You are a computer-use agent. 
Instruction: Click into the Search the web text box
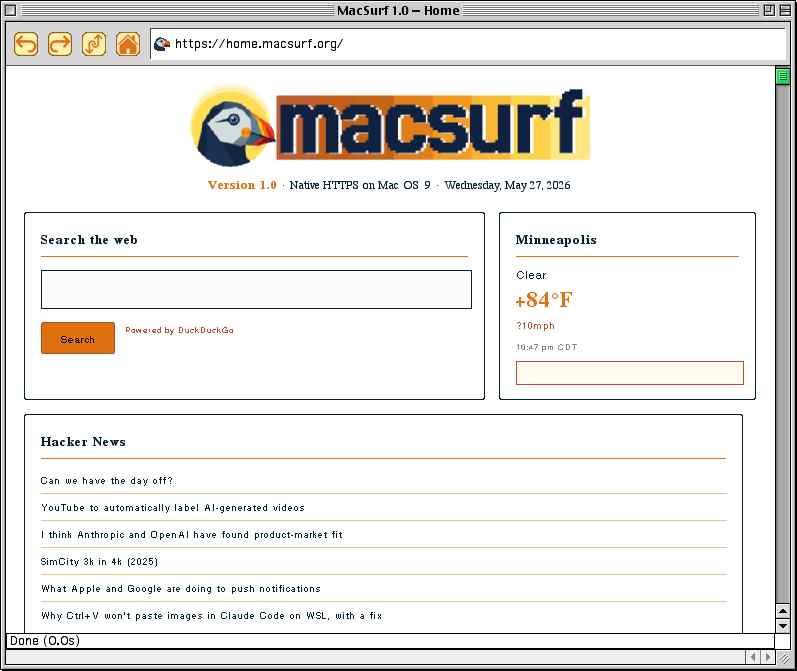pyautogui.click(x=256, y=289)
